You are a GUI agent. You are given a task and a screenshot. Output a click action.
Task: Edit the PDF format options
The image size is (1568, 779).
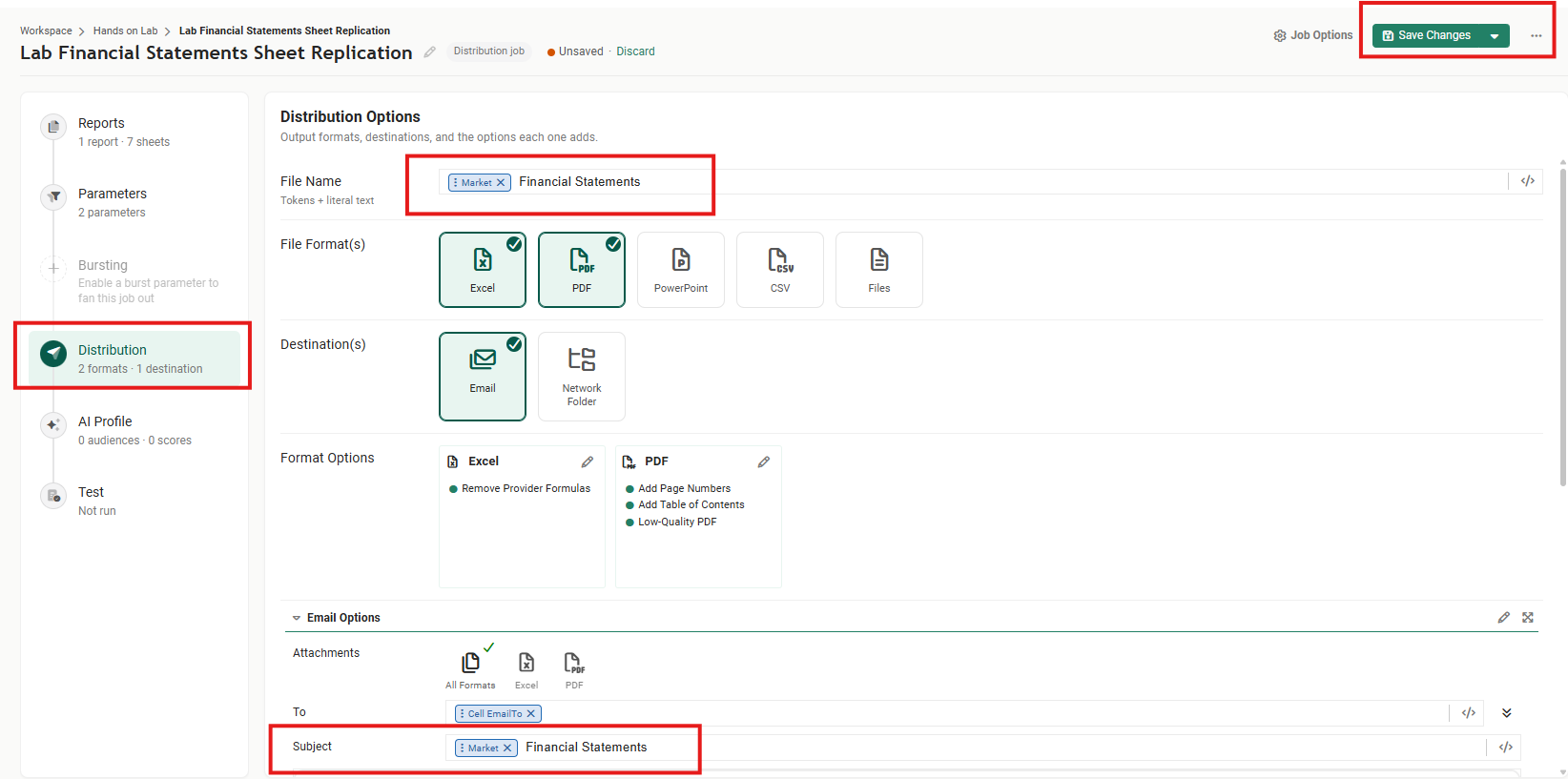764,461
